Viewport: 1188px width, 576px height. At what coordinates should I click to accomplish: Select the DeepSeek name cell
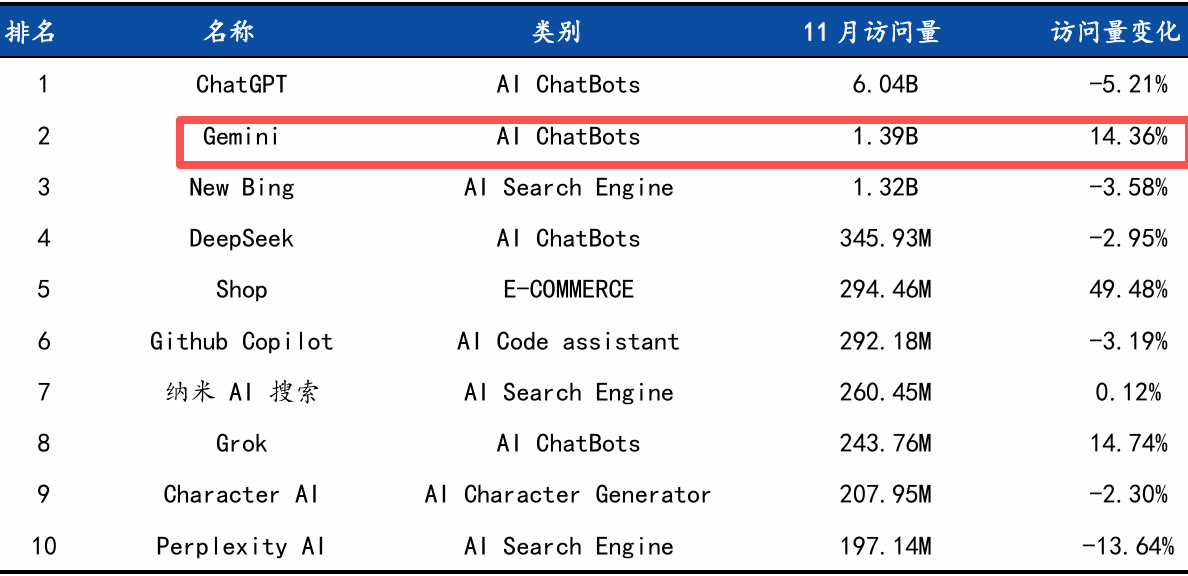tap(241, 238)
